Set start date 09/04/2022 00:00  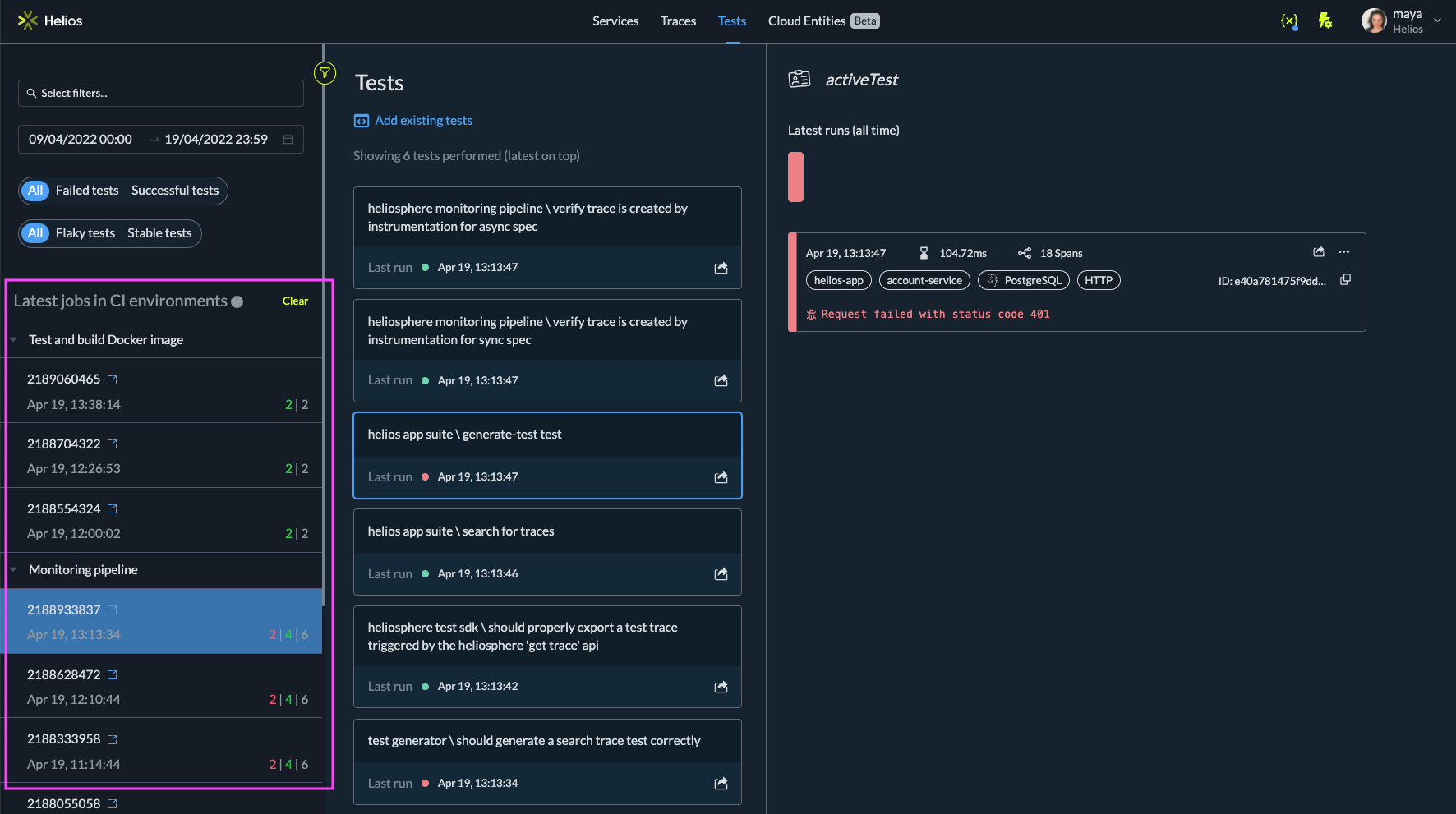click(81, 140)
